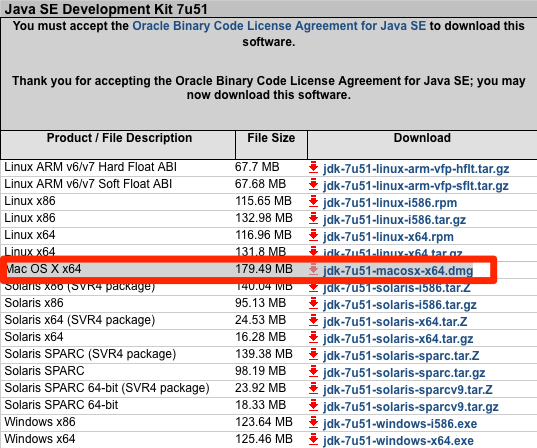Click the '132.98 MB' file size
The width and height of the screenshot is (537, 448).
click(x=264, y=218)
